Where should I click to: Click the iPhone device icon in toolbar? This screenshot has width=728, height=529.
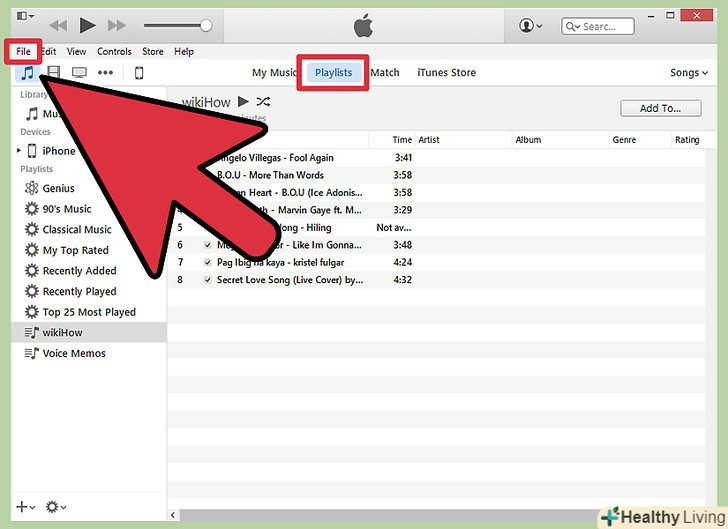point(139,72)
